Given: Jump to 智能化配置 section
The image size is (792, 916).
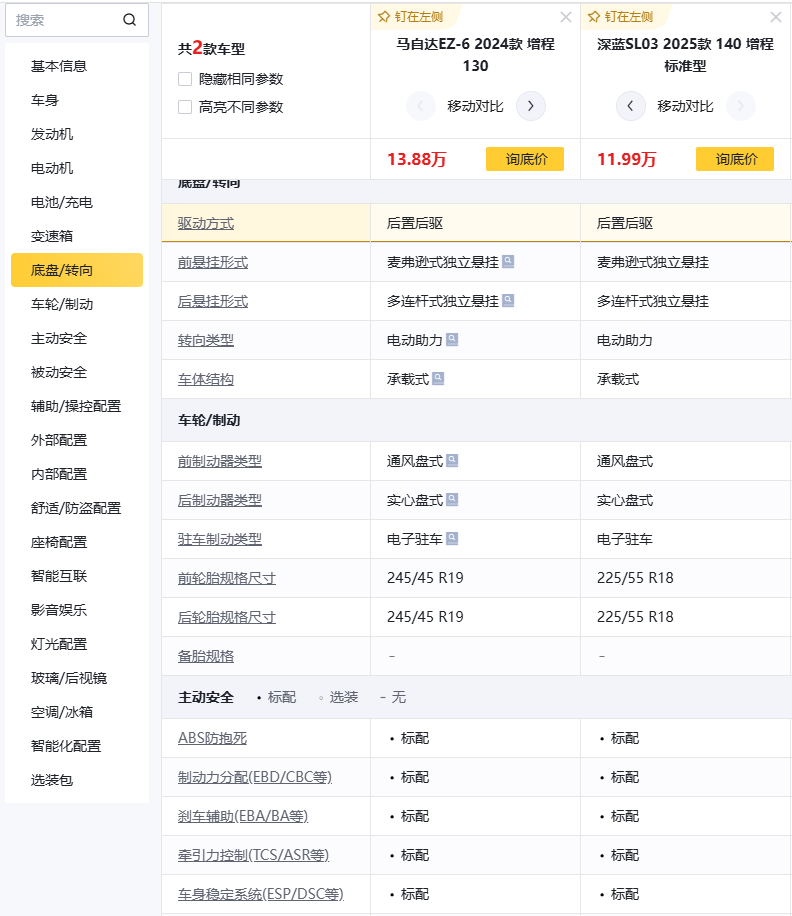Looking at the screenshot, I should click(x=66, y=745).
